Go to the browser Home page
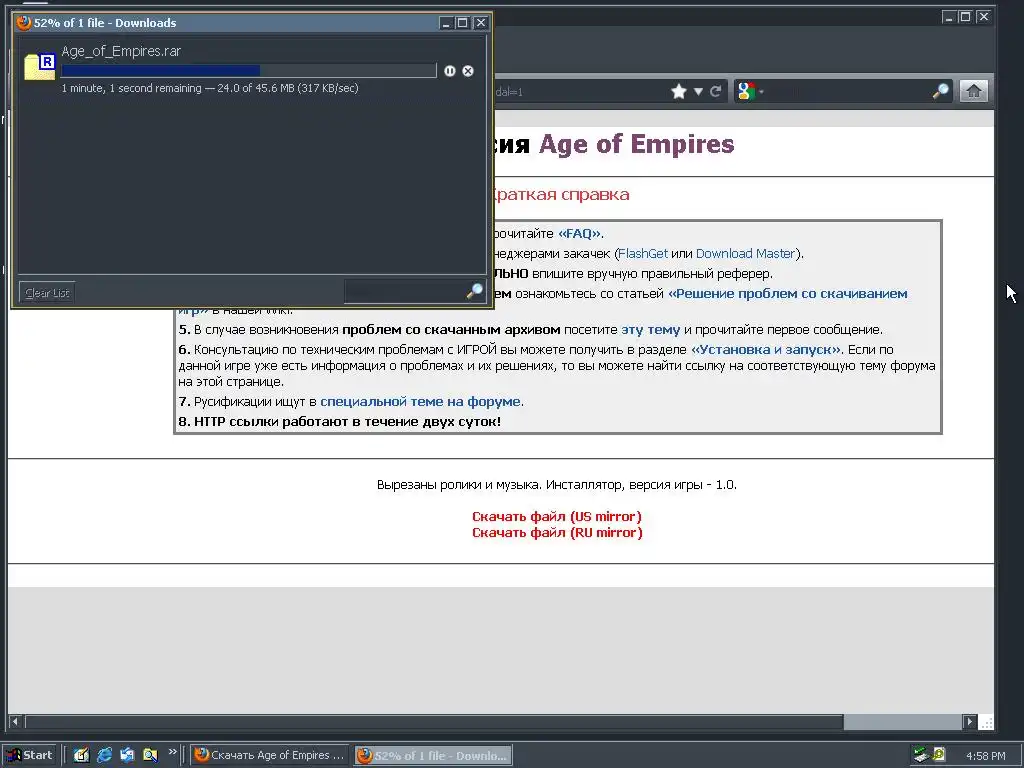Screen dimensions: 1024x768 tap(974, 91)
